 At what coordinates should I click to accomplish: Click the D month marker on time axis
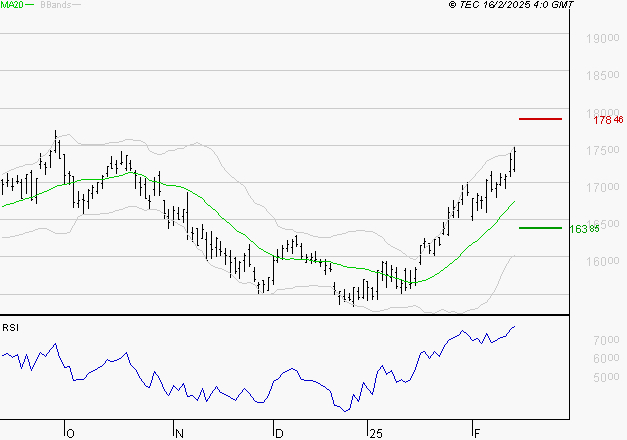coord(279,434)
